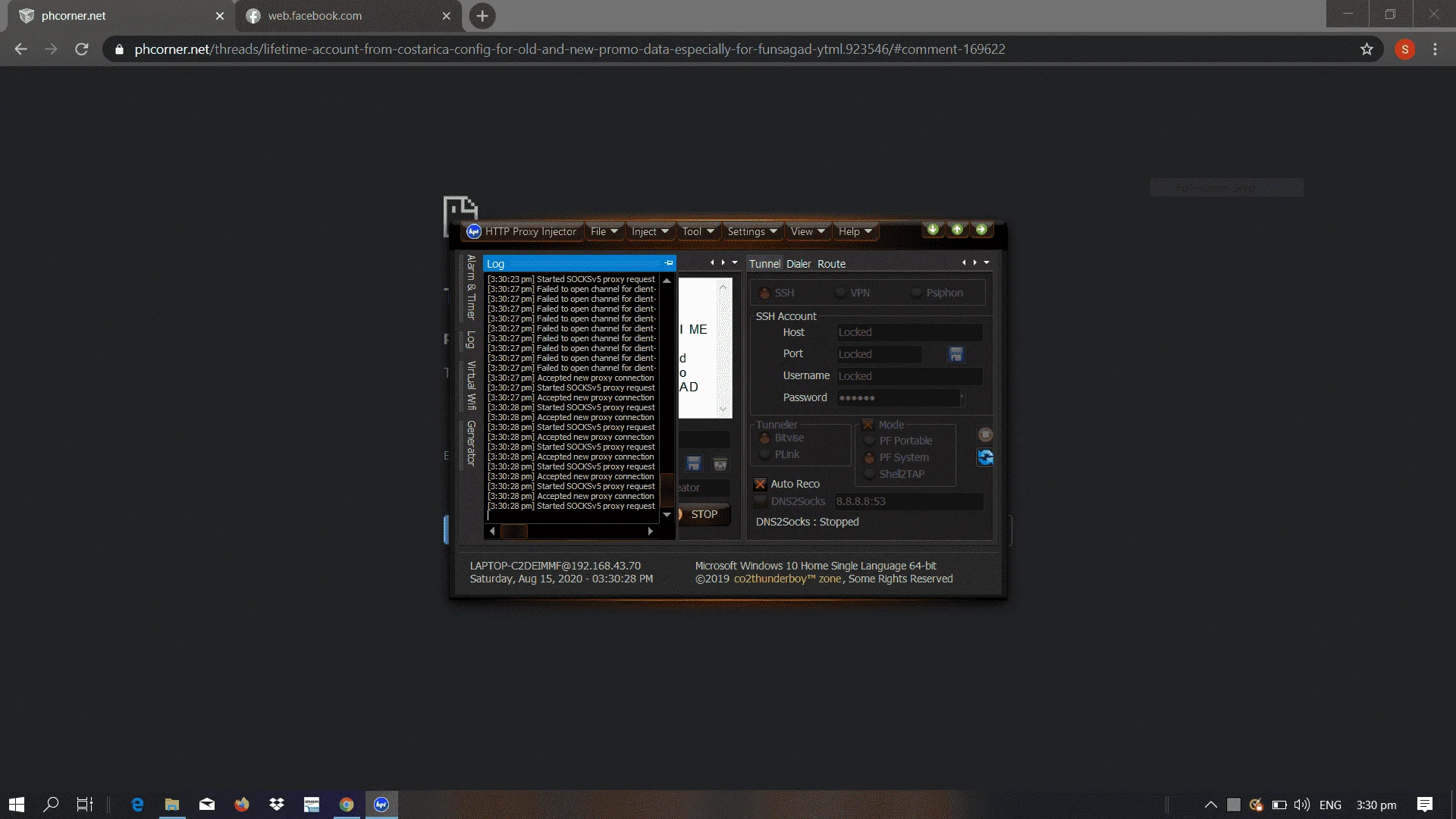Open Windows search from the taskbar
The width and height of the screenshot is (1456, 819).
[x=51, y=805]
